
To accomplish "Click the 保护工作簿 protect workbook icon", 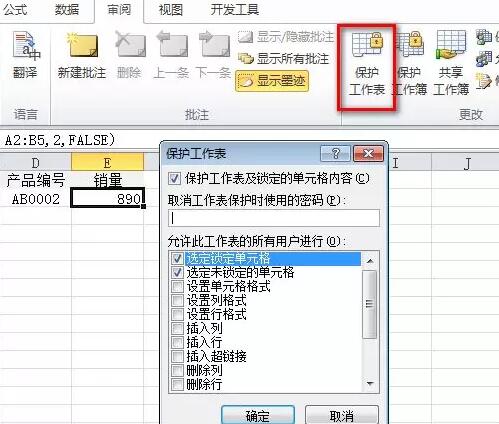I will [410, 63].
